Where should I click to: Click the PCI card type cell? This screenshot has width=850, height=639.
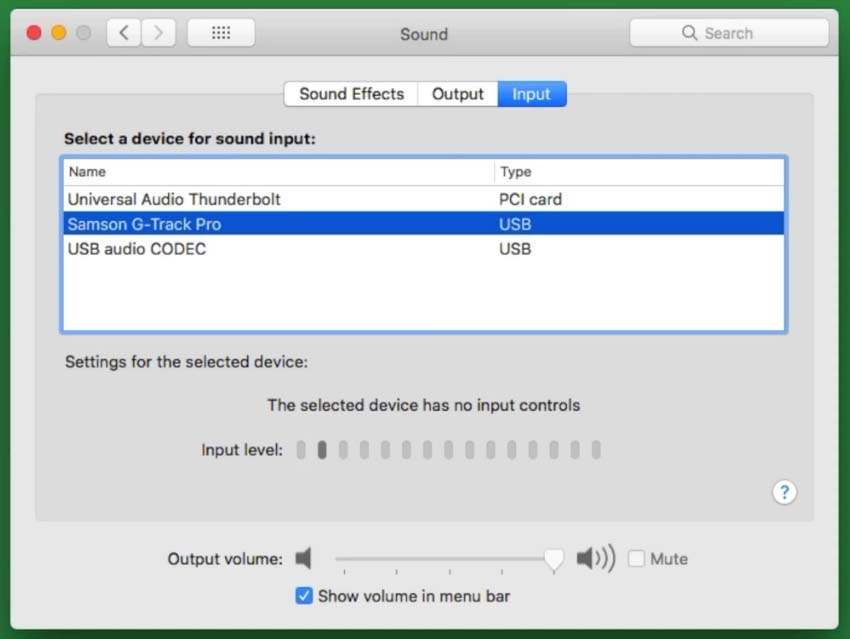coord(530,199)
